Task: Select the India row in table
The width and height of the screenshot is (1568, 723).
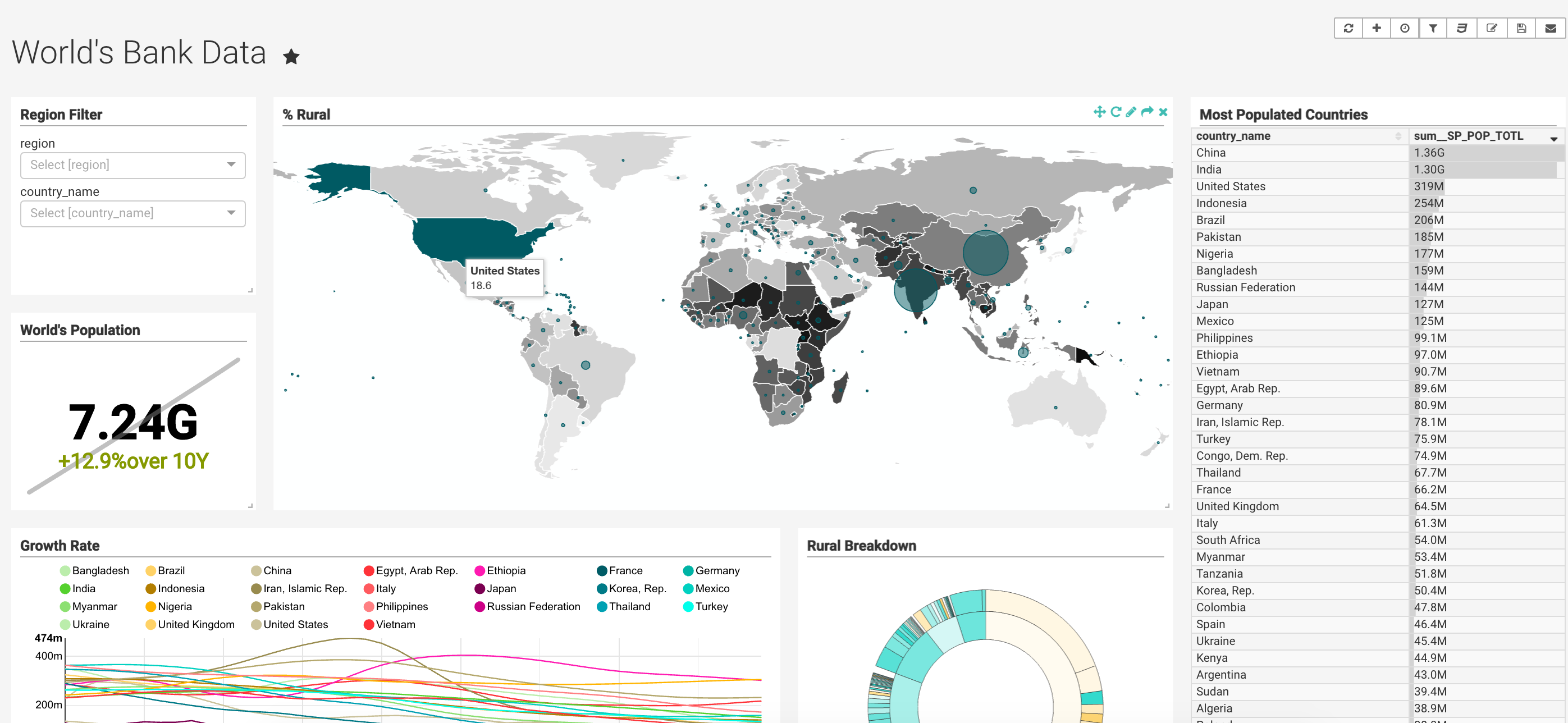Action: (1208, 170)
